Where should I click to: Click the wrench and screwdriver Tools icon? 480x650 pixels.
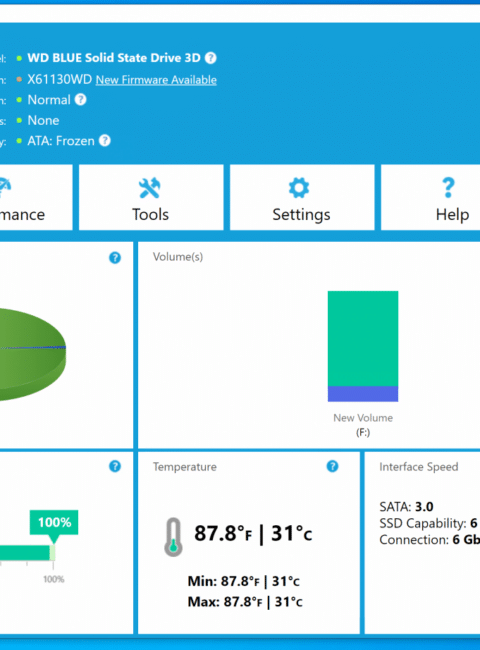tap(150, 188)
